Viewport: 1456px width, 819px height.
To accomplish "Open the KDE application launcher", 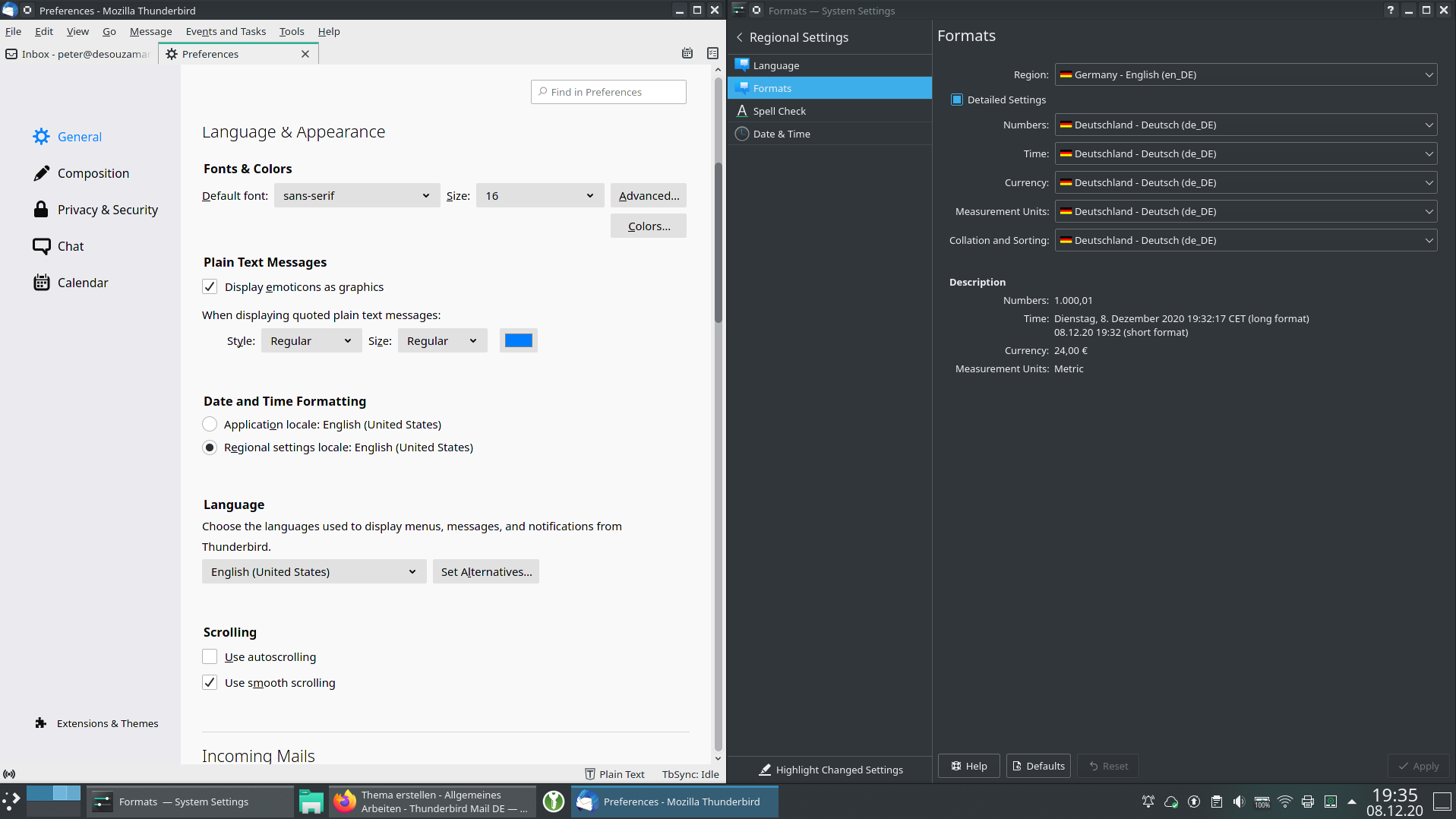I will click(11, 802).
